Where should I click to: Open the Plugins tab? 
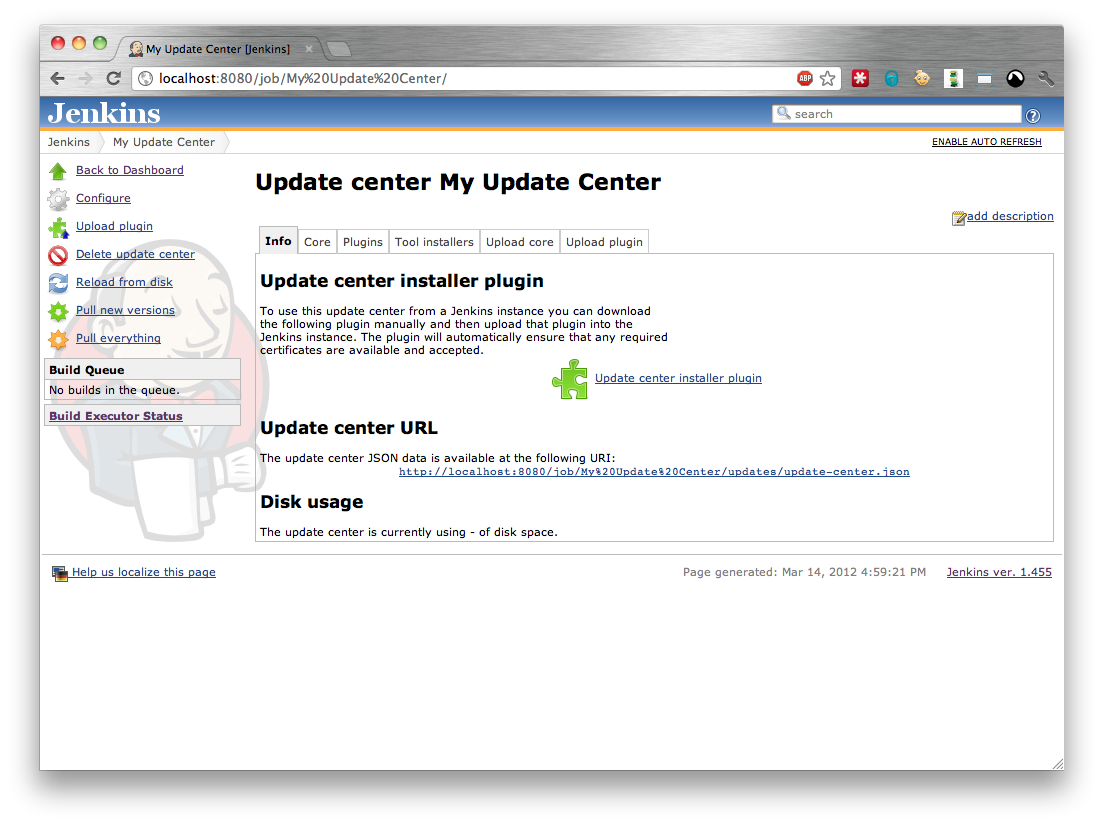point(363,241)
